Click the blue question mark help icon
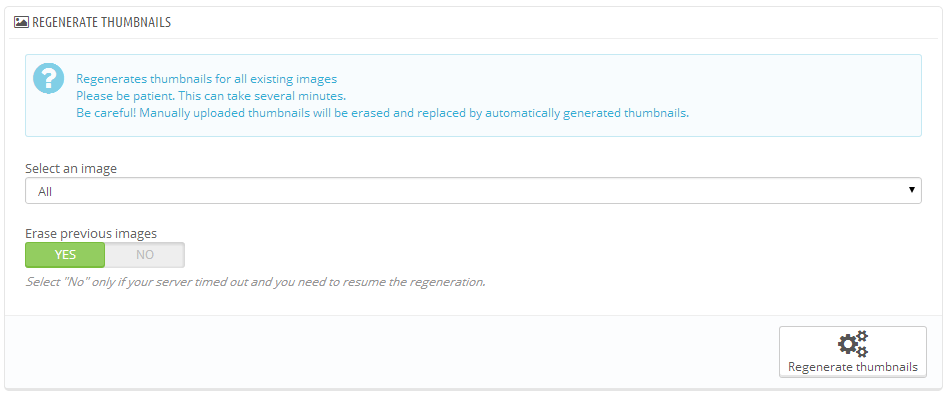 [x=48, y=79]
